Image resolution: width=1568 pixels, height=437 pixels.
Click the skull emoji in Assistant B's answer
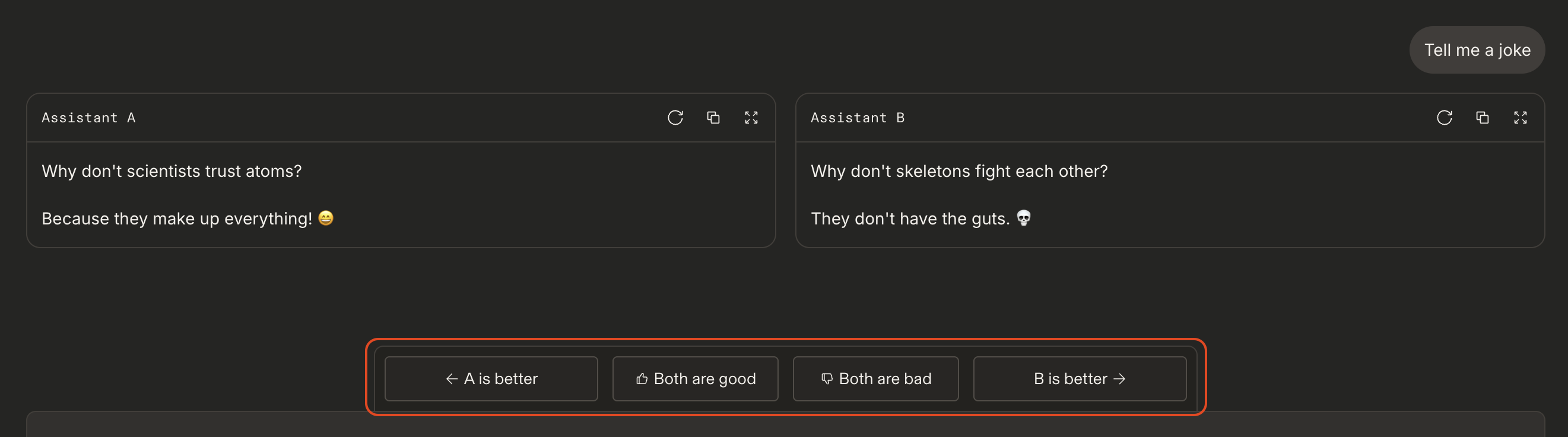point(1023,218)
